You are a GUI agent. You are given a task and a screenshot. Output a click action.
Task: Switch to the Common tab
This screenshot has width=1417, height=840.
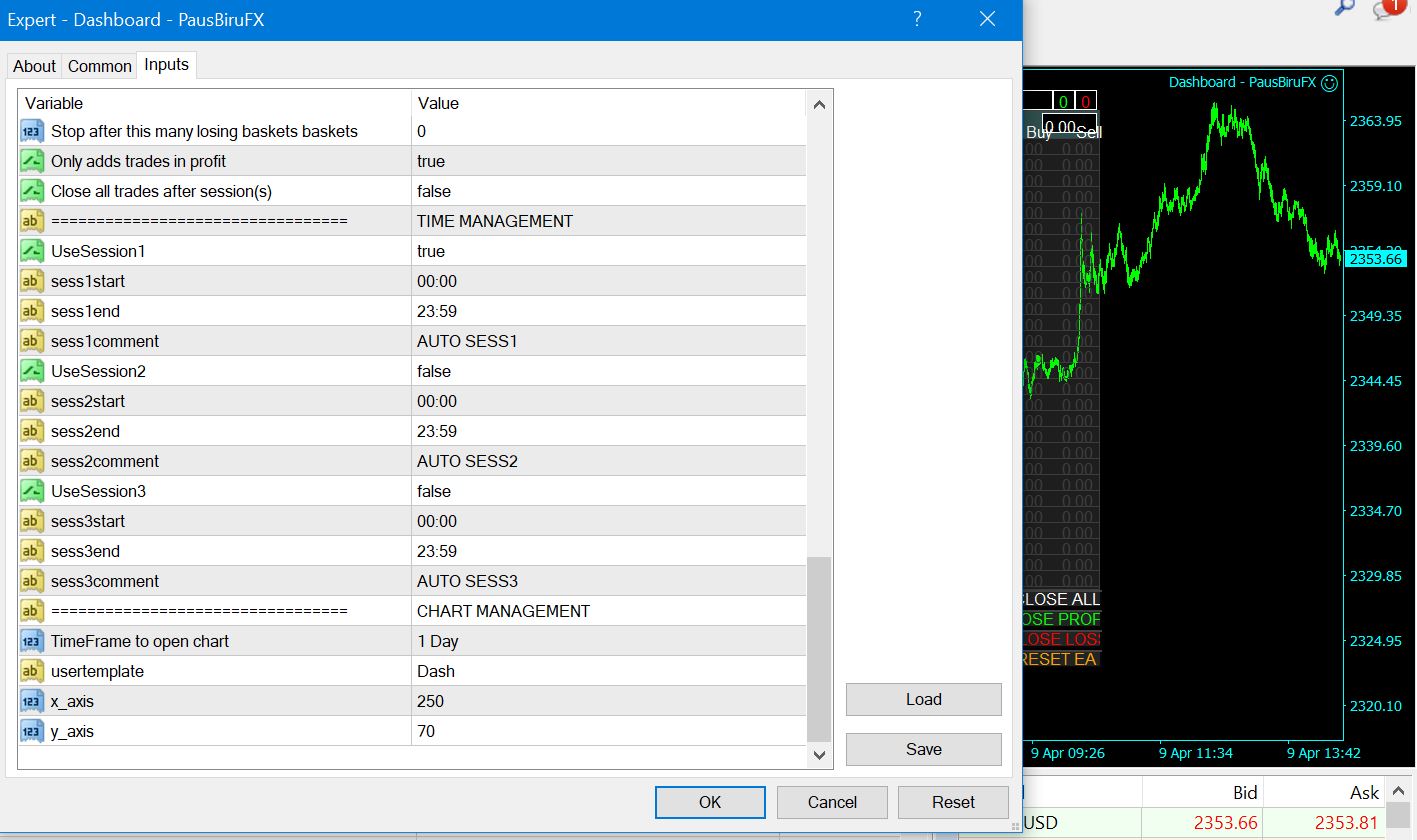pos(100,66)
